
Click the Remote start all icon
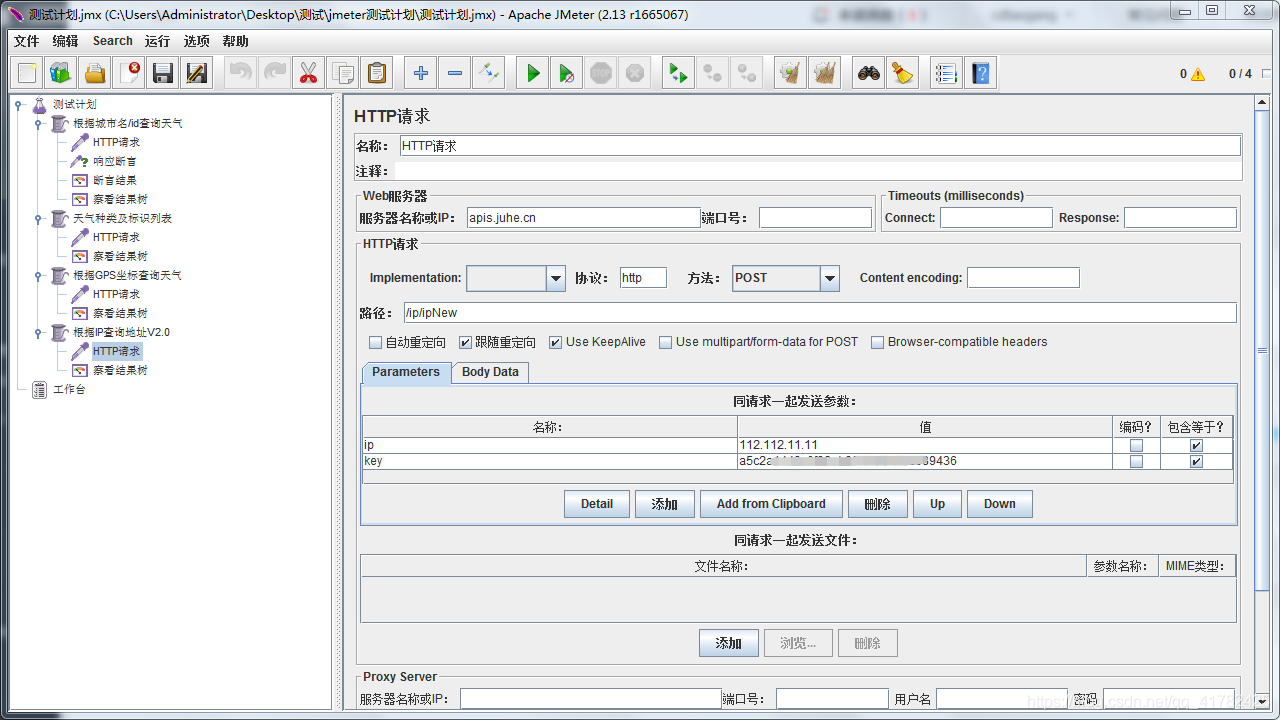679,73
